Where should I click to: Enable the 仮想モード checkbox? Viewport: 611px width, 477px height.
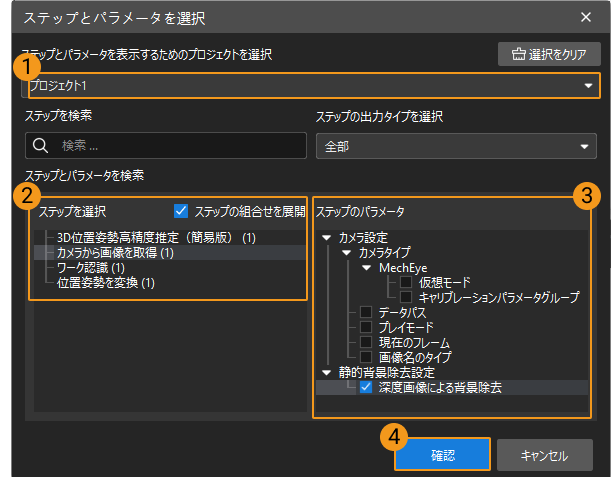[x=407, y=283]
